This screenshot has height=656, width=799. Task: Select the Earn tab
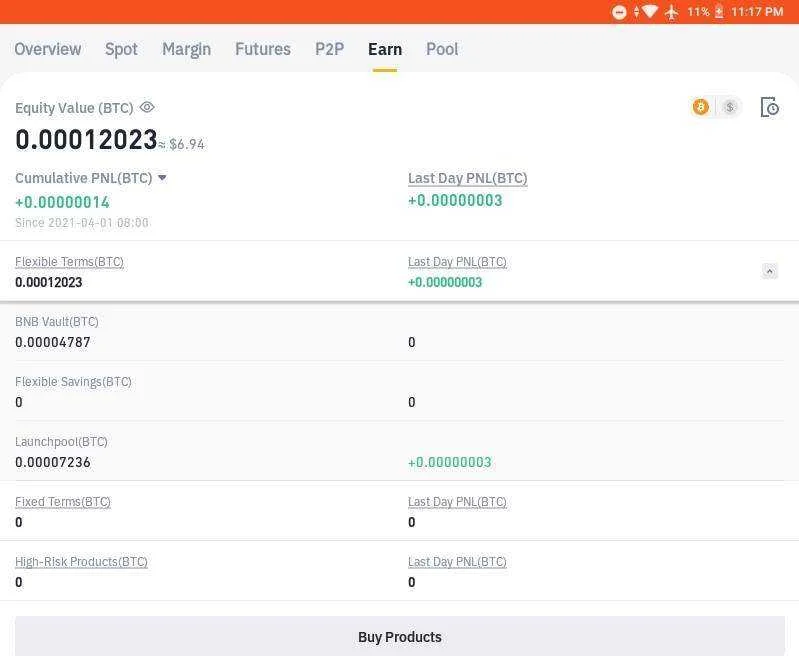tap(385, 49)
